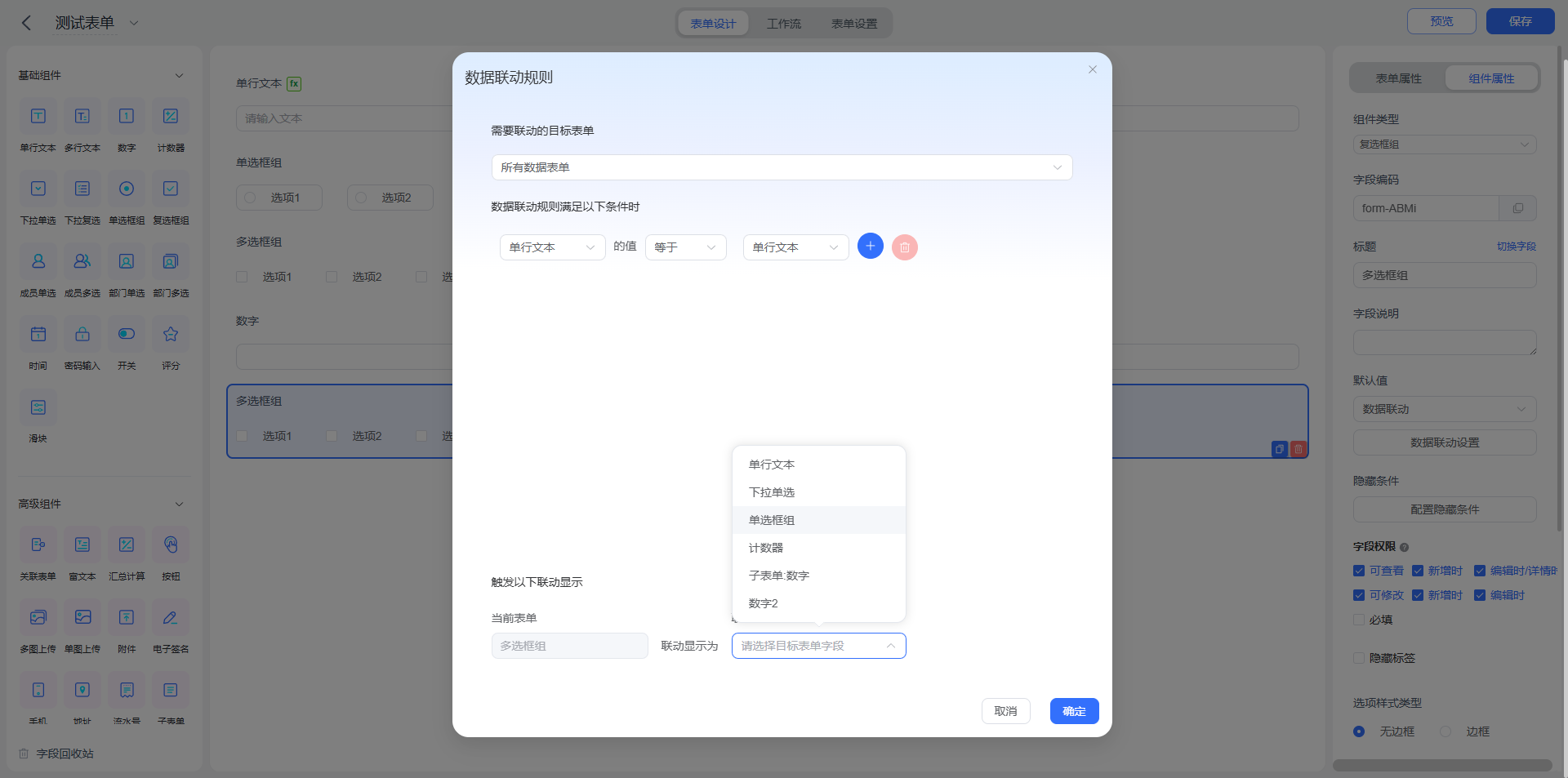Select the 成员单选 component icon
Viewport: 1568px width, 778px height.
[x=38, y=261]
